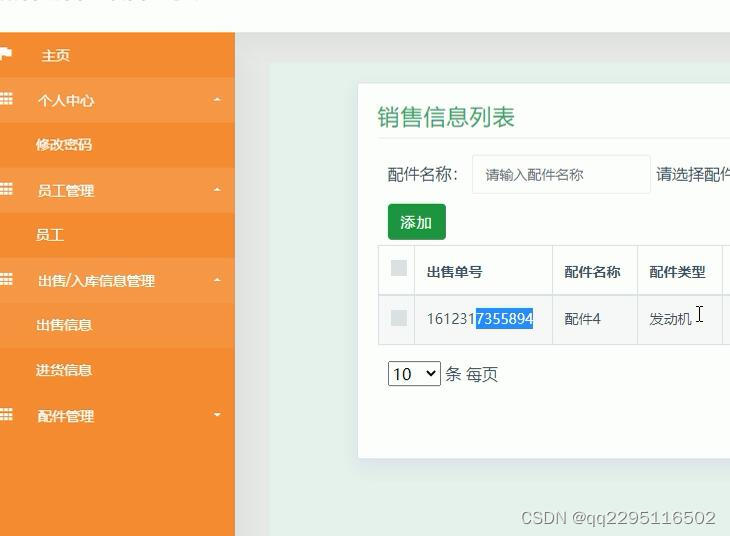Collapse the 出售/入库信息管理 section arrow

217,280
